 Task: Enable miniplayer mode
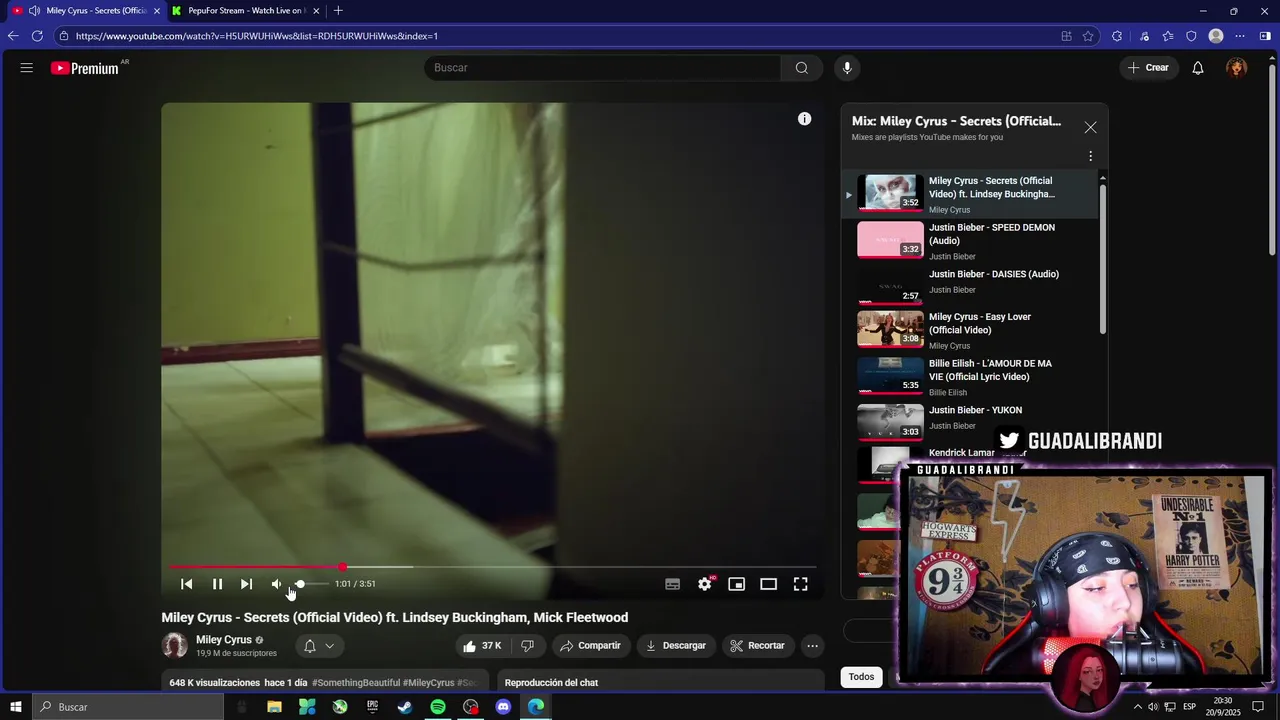(737, 584)
